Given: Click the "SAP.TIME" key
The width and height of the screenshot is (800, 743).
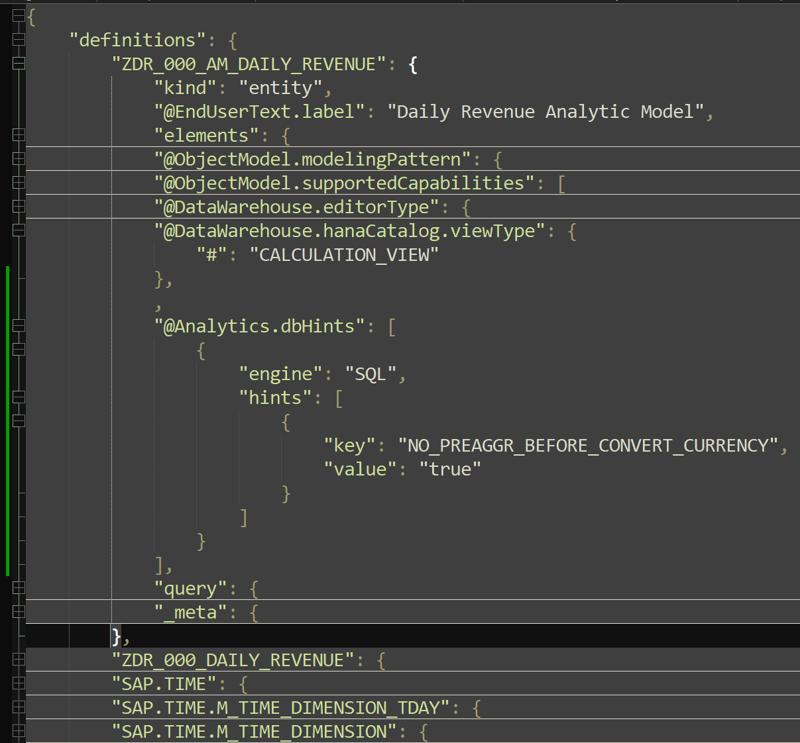Looking at the screenshot, I should click(x=164, y=684).
